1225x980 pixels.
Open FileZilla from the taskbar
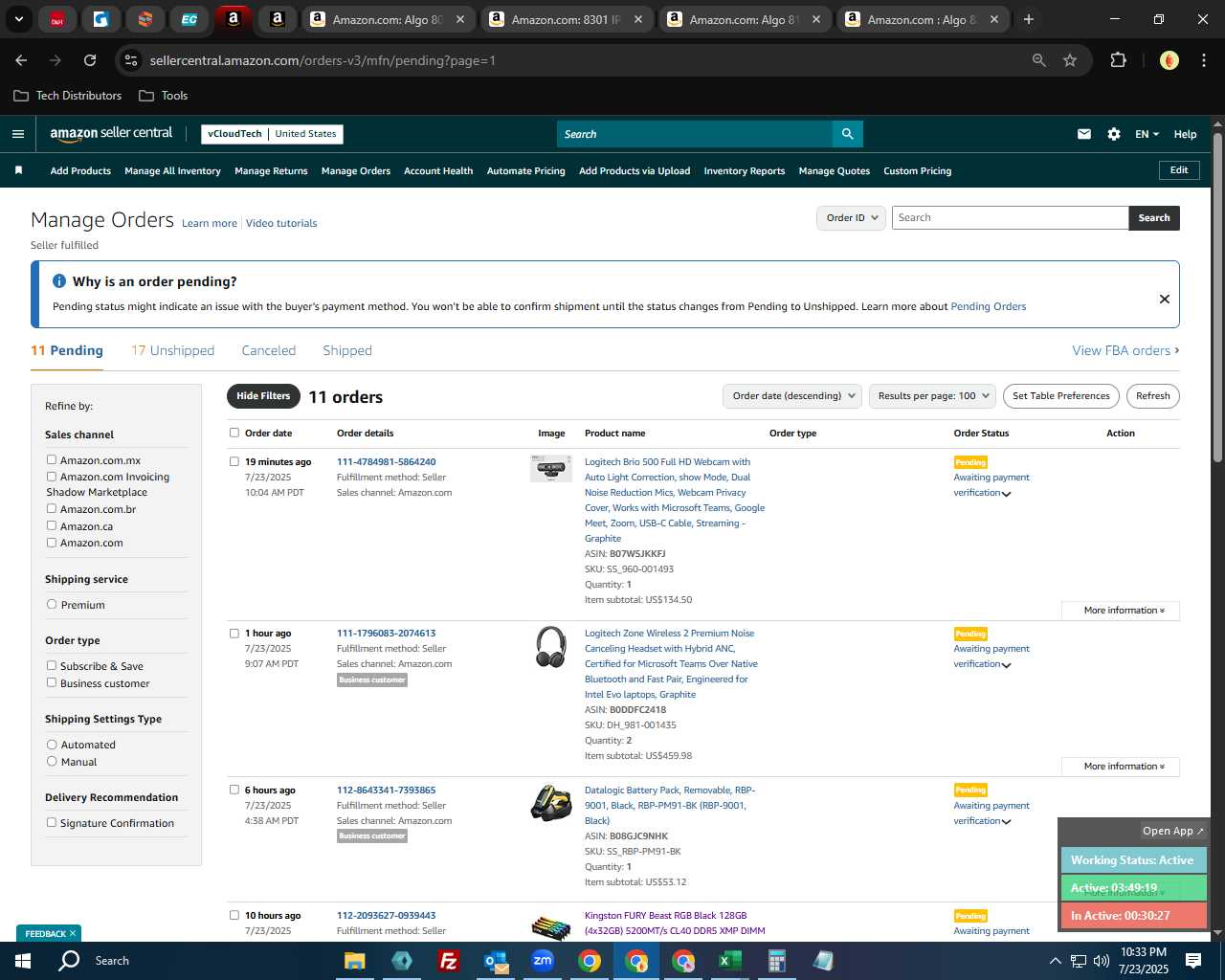click(448, 961)
